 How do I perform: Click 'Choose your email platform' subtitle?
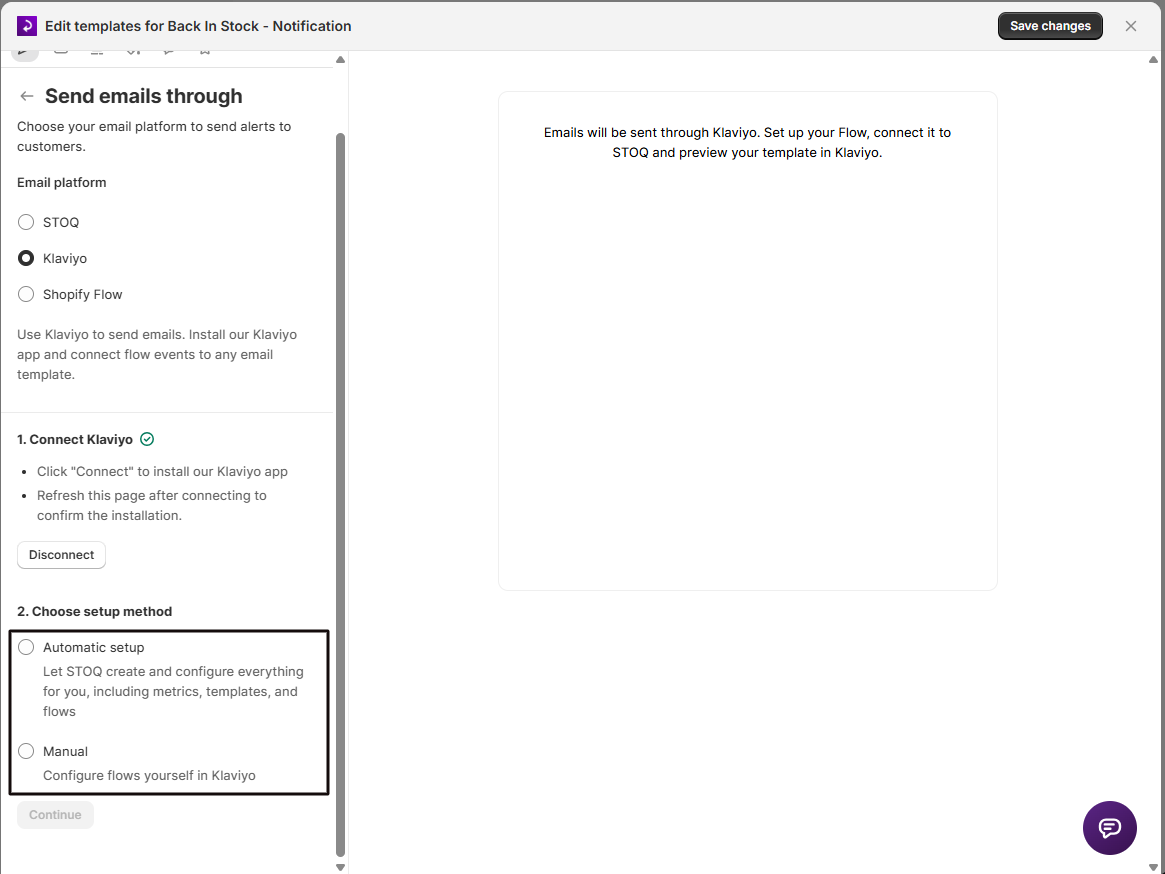[x=154, y=137]
